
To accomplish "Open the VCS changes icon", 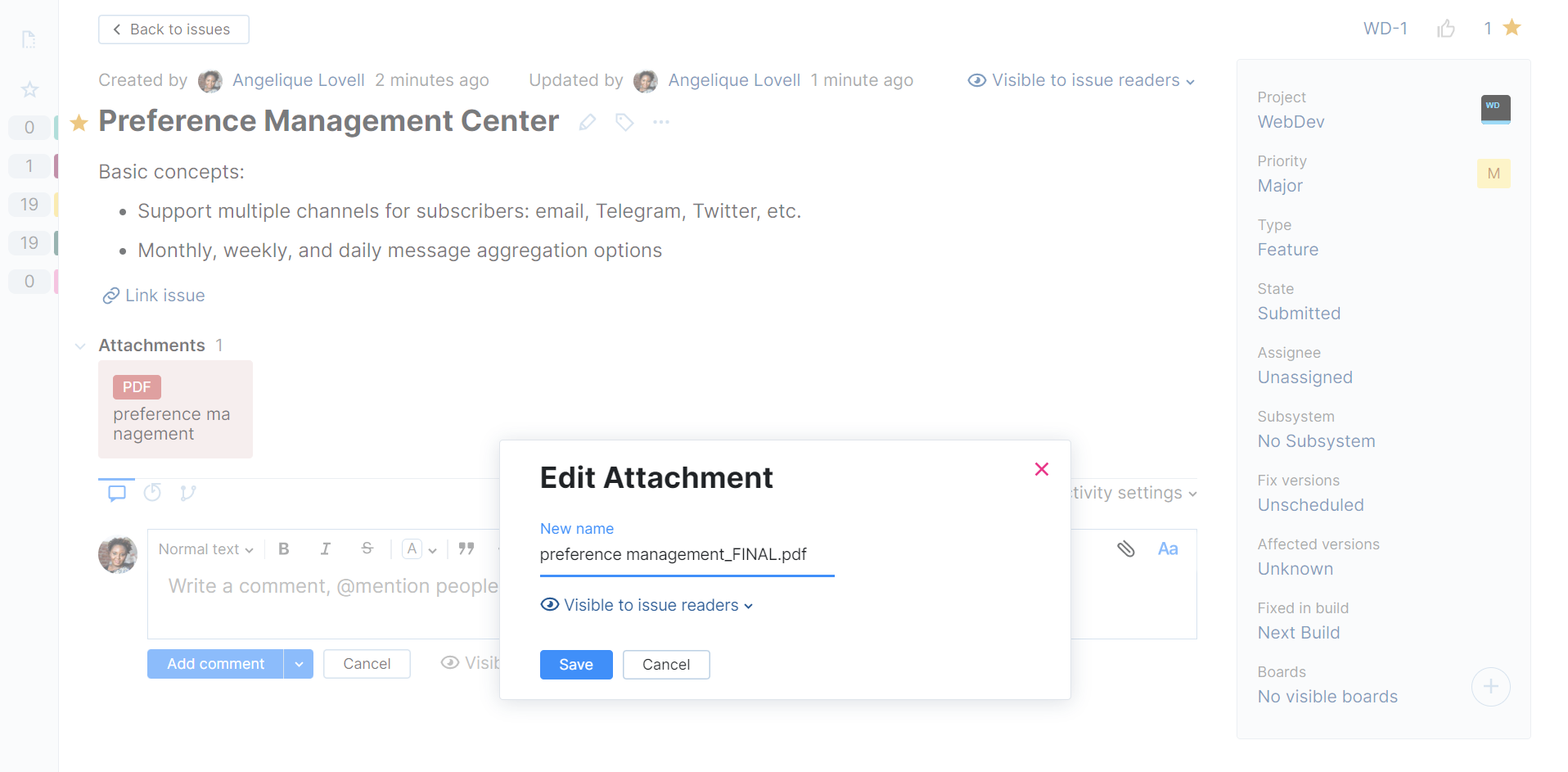I will pos(187,492).
